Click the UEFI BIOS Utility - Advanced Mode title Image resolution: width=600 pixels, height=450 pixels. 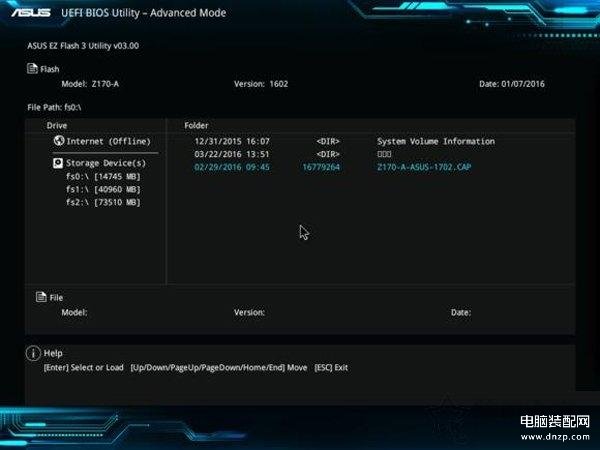point(143,13)
